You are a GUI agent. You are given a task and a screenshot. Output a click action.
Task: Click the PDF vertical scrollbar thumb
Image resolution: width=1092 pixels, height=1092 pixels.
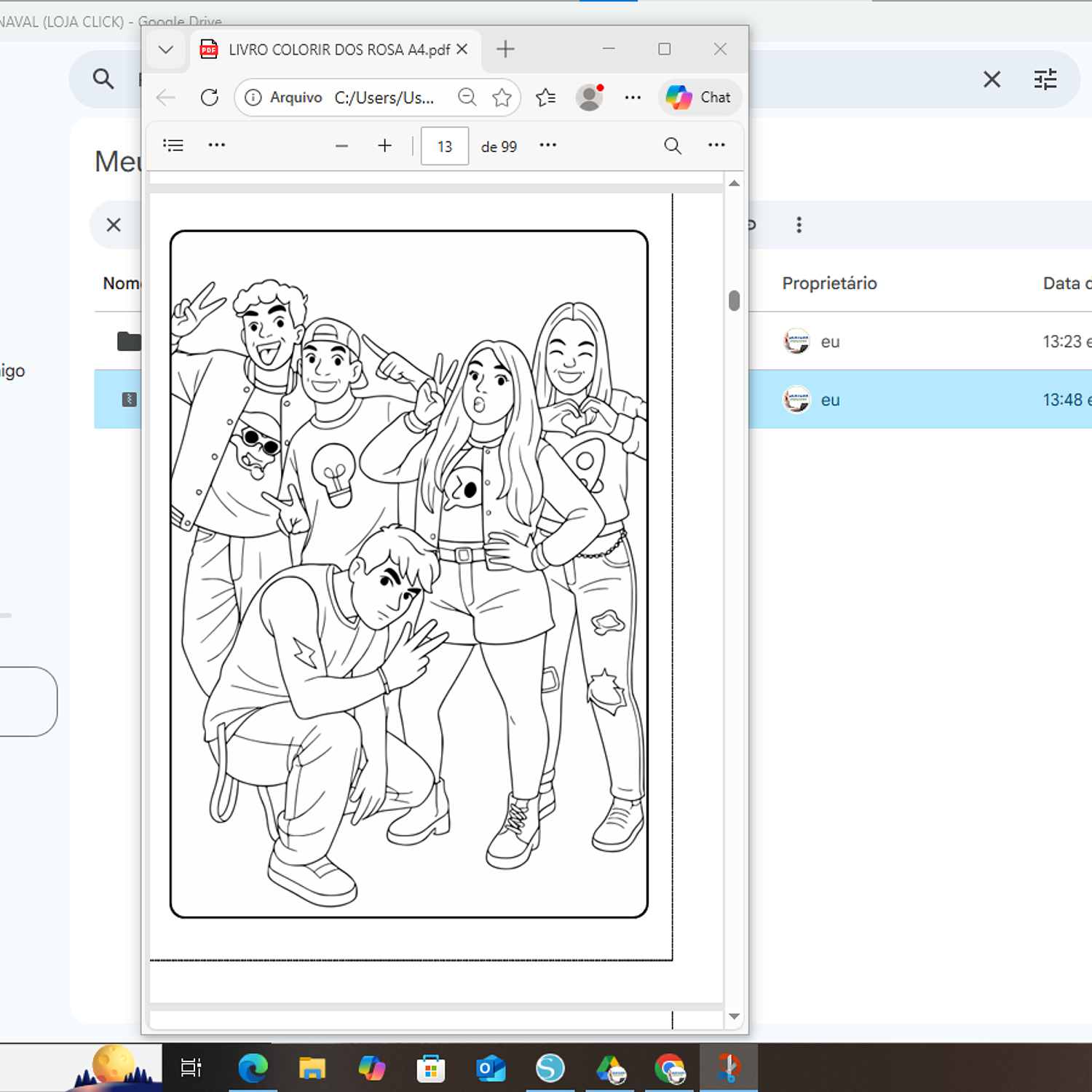(x=734, y=301)
